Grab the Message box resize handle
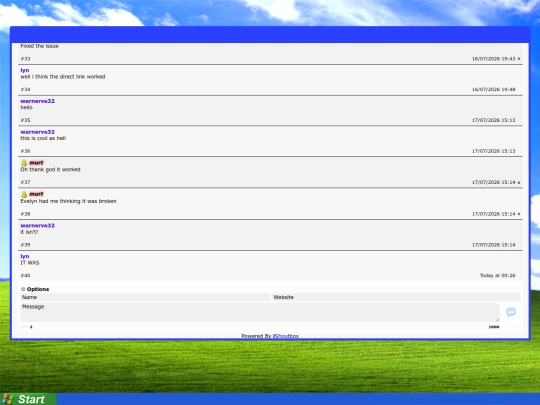 tap(497, 320)
